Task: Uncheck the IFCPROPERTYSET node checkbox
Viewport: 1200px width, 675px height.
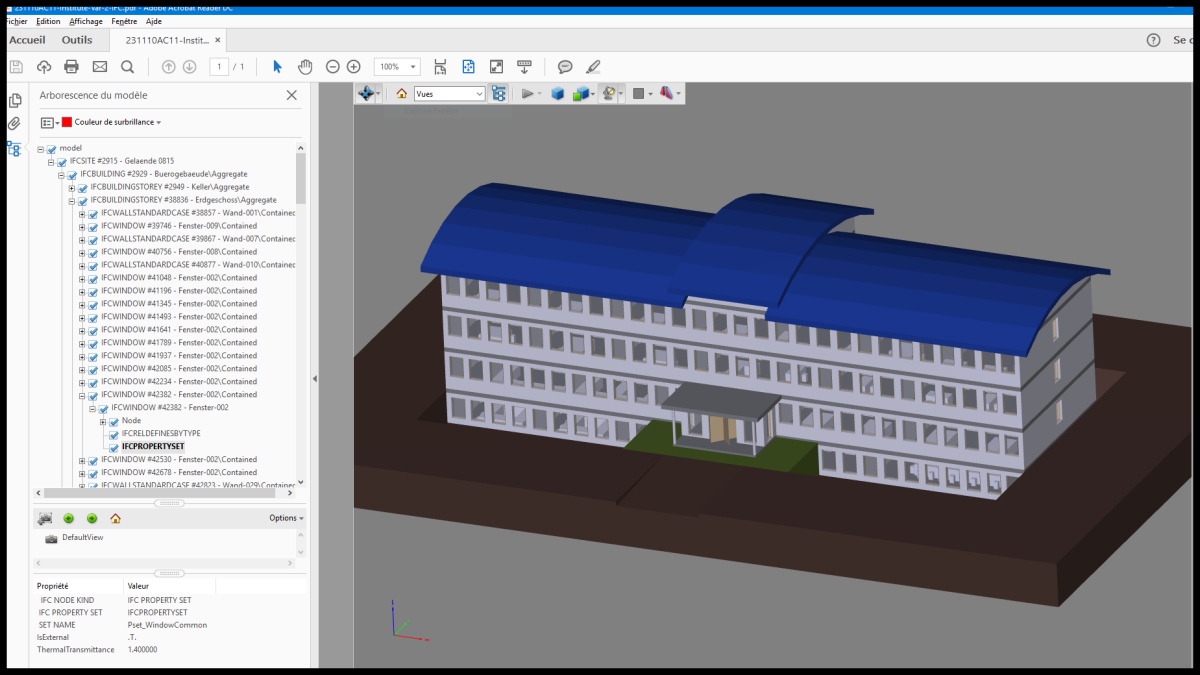Action: [x=113, y=447]
